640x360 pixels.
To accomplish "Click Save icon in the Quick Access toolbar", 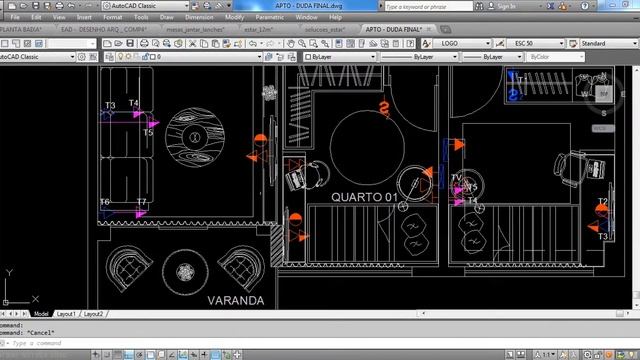I will tap(36, 6).
